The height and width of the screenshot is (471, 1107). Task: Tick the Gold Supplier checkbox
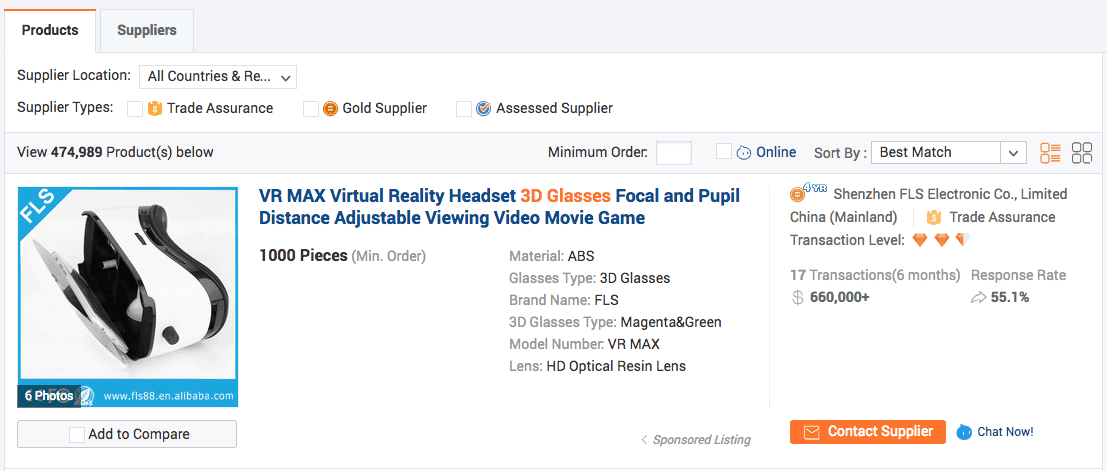coord(311,109)
